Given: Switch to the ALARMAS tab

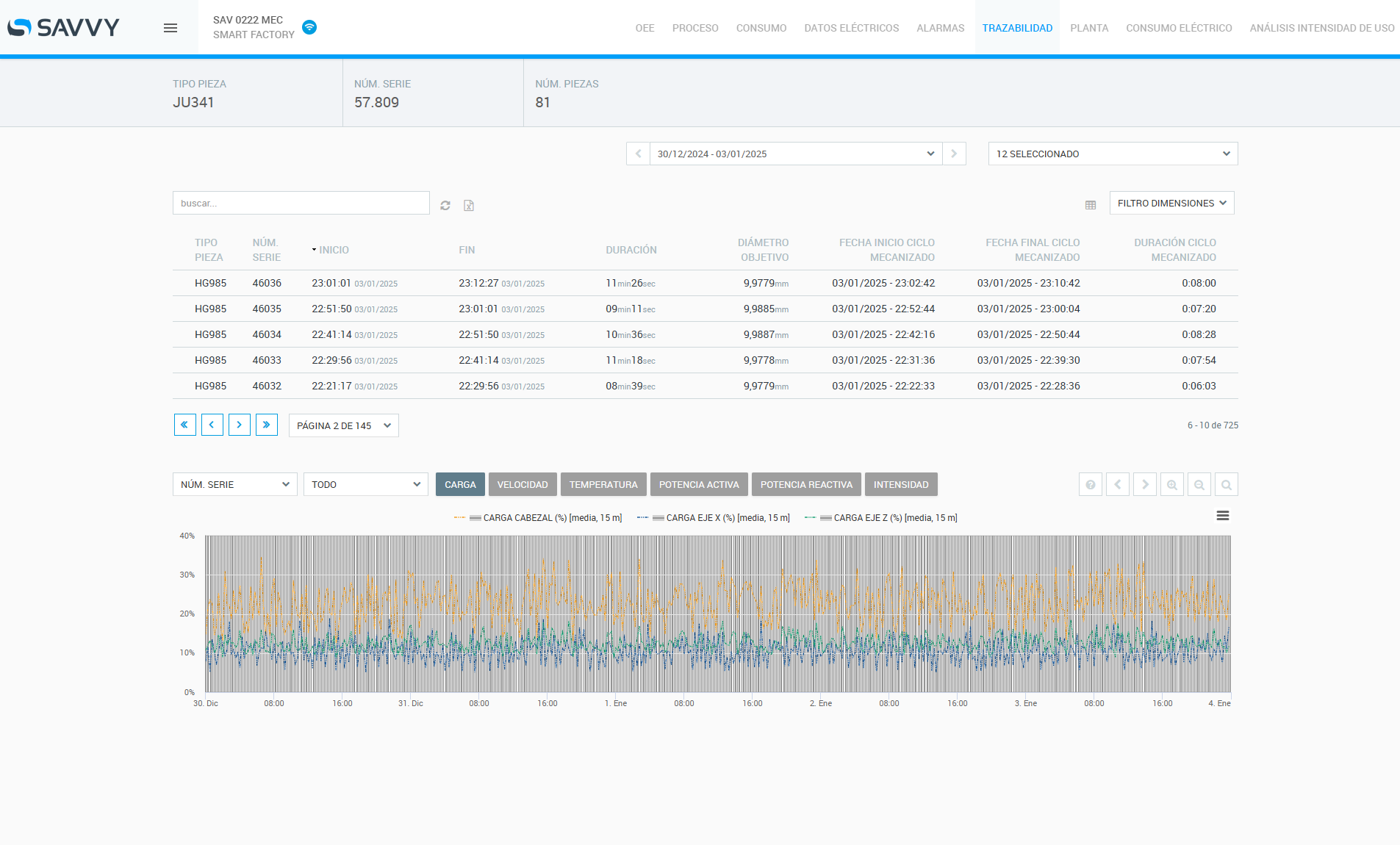Looking at the screenshot, I should pos(940,28).
